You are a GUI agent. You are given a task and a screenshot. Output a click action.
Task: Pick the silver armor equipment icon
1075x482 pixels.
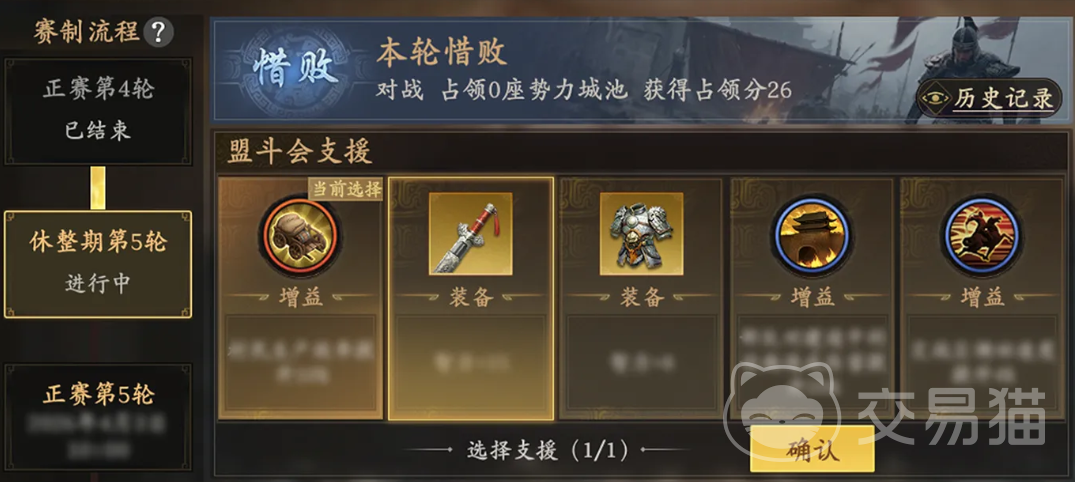click(641, 233)
